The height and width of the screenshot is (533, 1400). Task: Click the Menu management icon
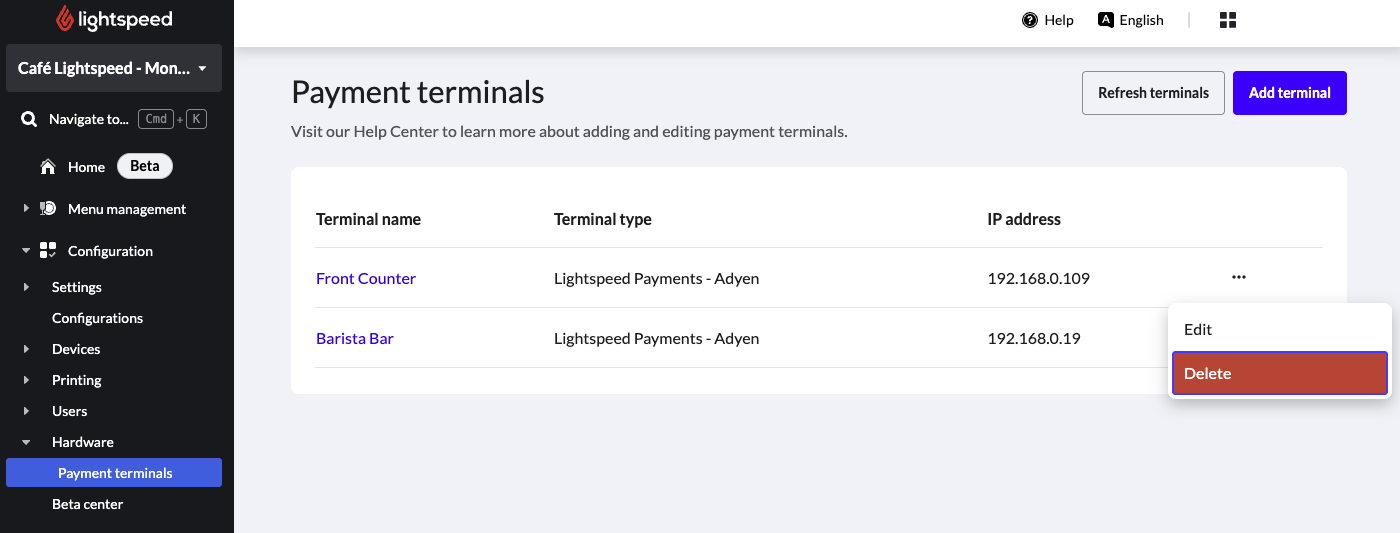coord(48,209)
